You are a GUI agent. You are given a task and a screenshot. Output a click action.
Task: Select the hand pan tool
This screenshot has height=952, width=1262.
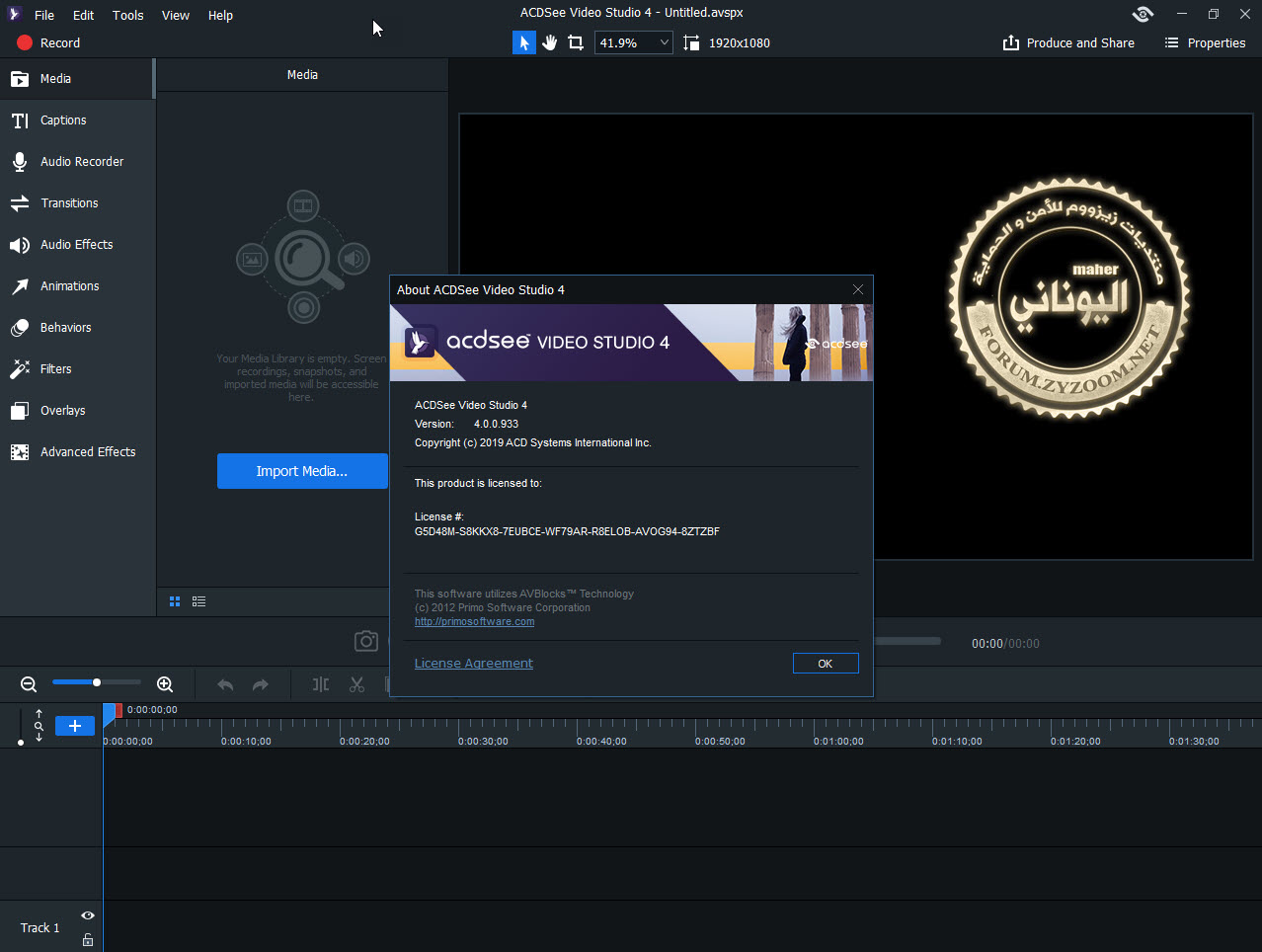(x=550, y=42)
